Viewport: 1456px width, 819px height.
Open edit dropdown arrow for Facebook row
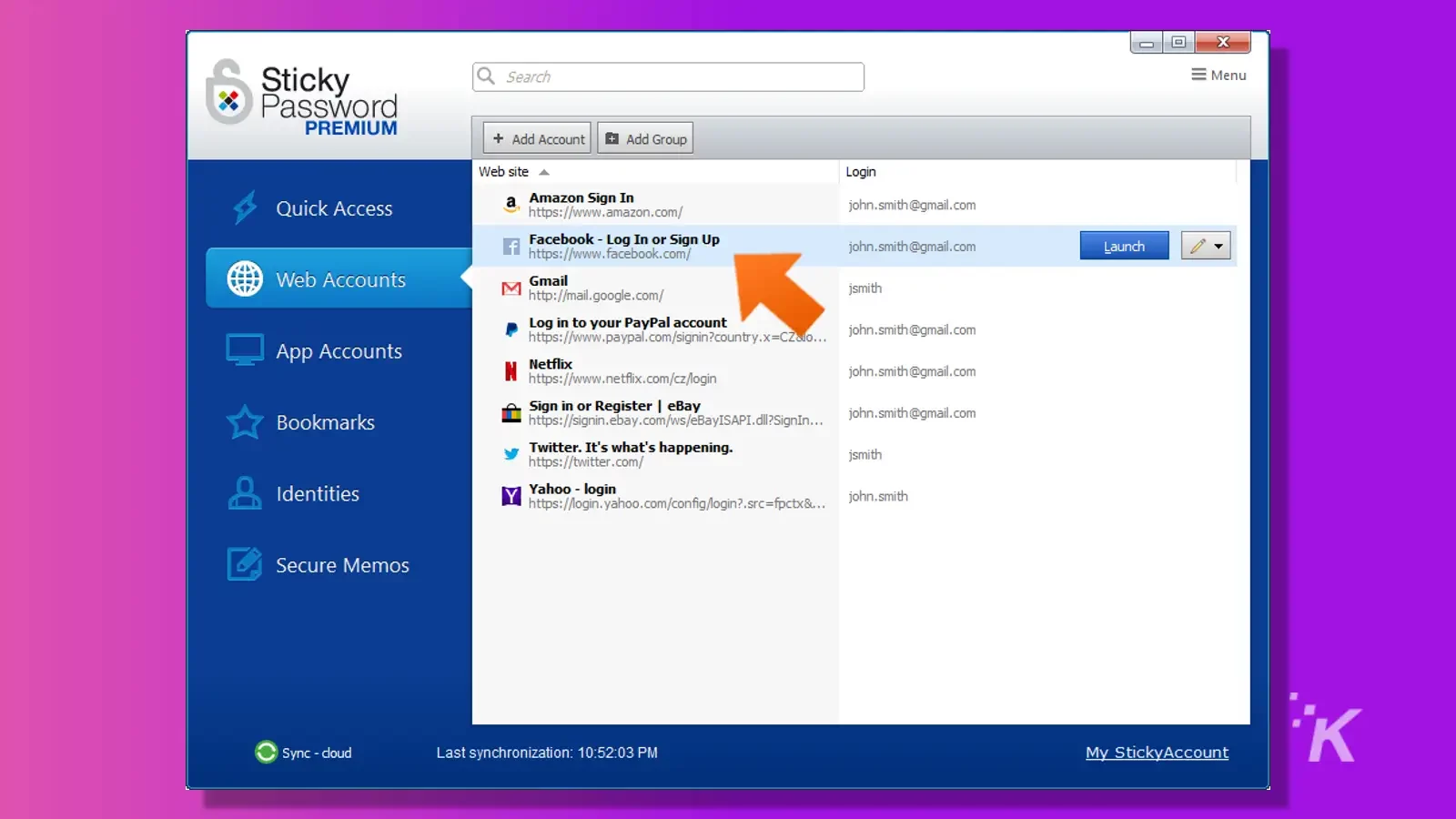[x=1219, y=246]
